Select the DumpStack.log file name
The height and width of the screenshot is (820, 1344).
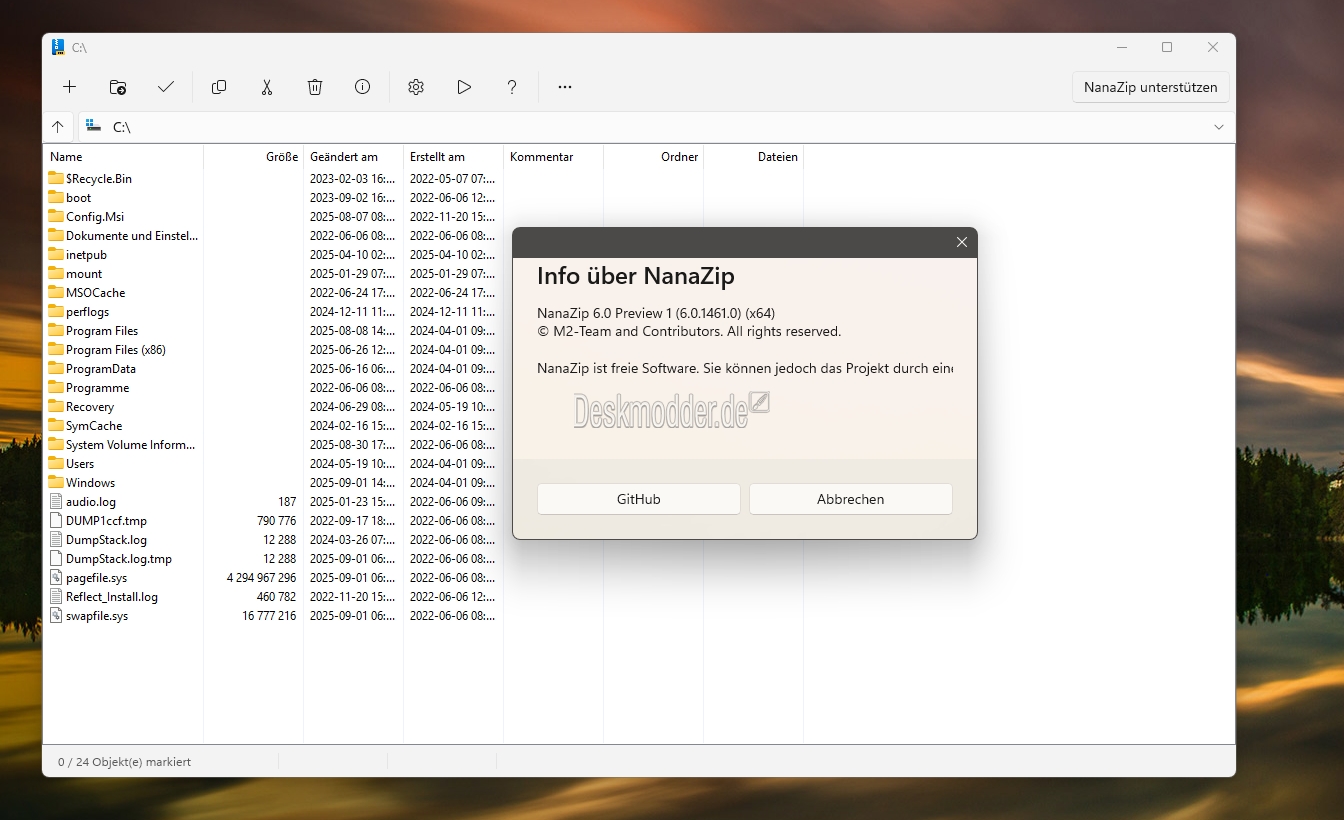[106, 540]
